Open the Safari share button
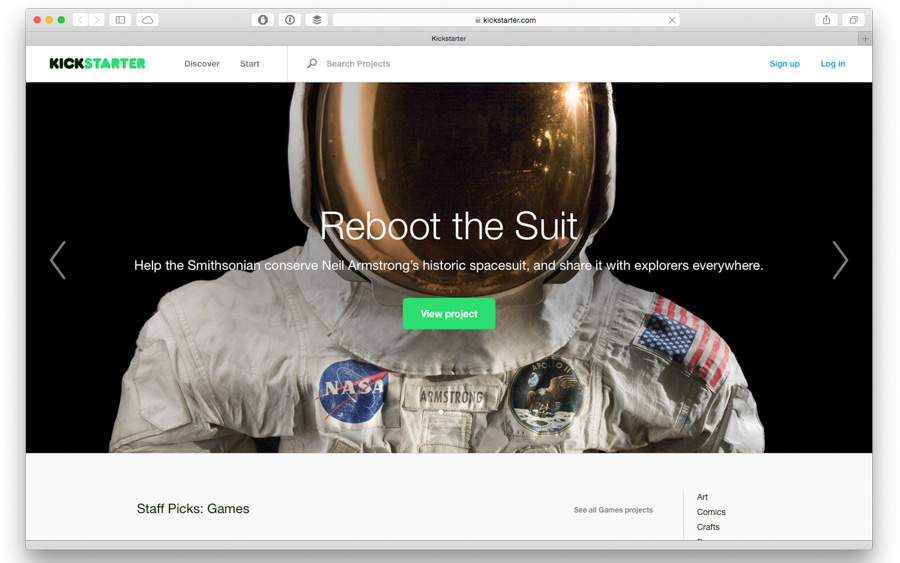The image size is (900, 563). tap(826, 20)
